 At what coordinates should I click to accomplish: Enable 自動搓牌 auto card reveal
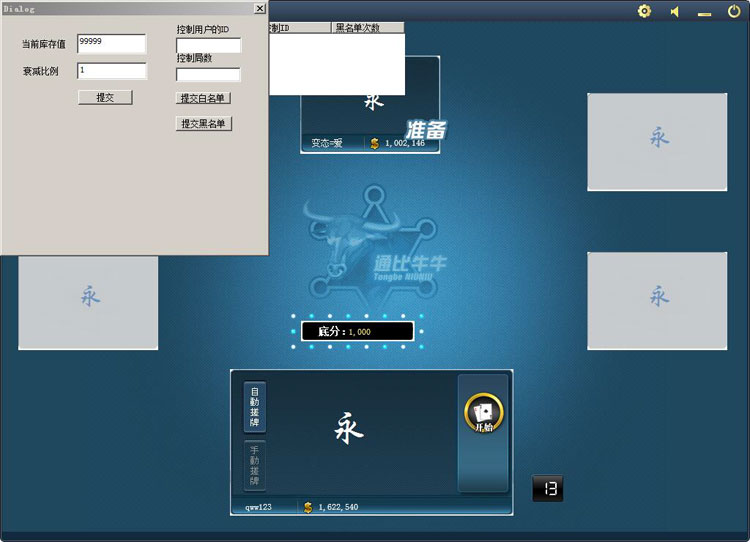coord(255,407)
